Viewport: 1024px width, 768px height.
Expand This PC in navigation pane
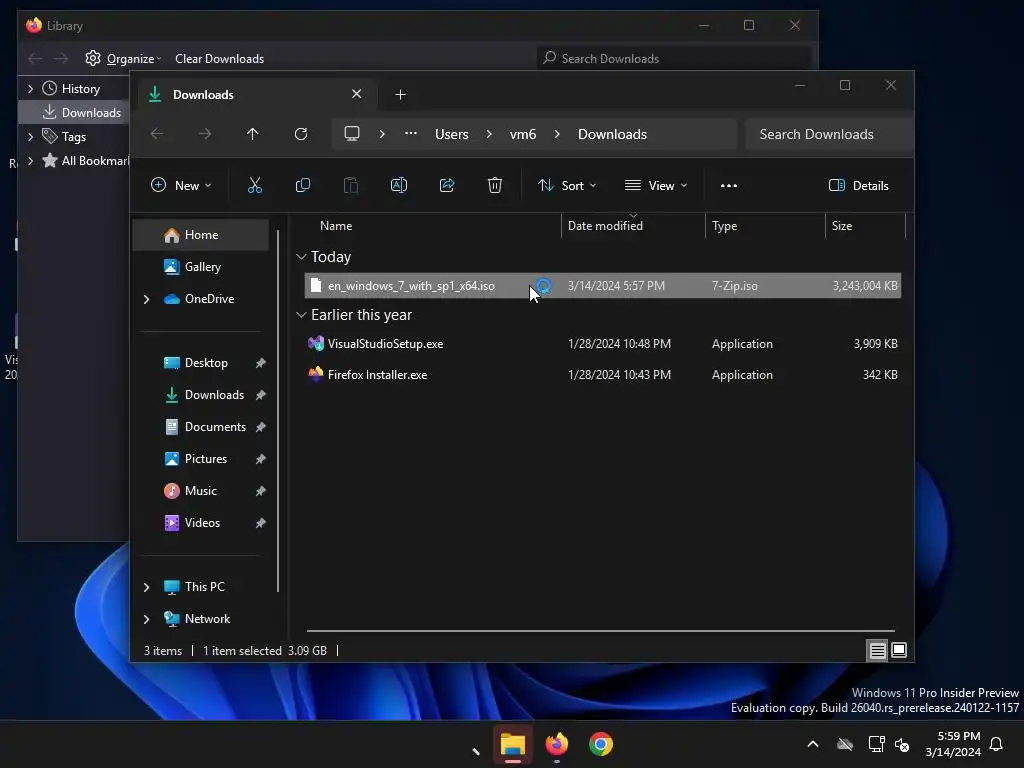146,587
